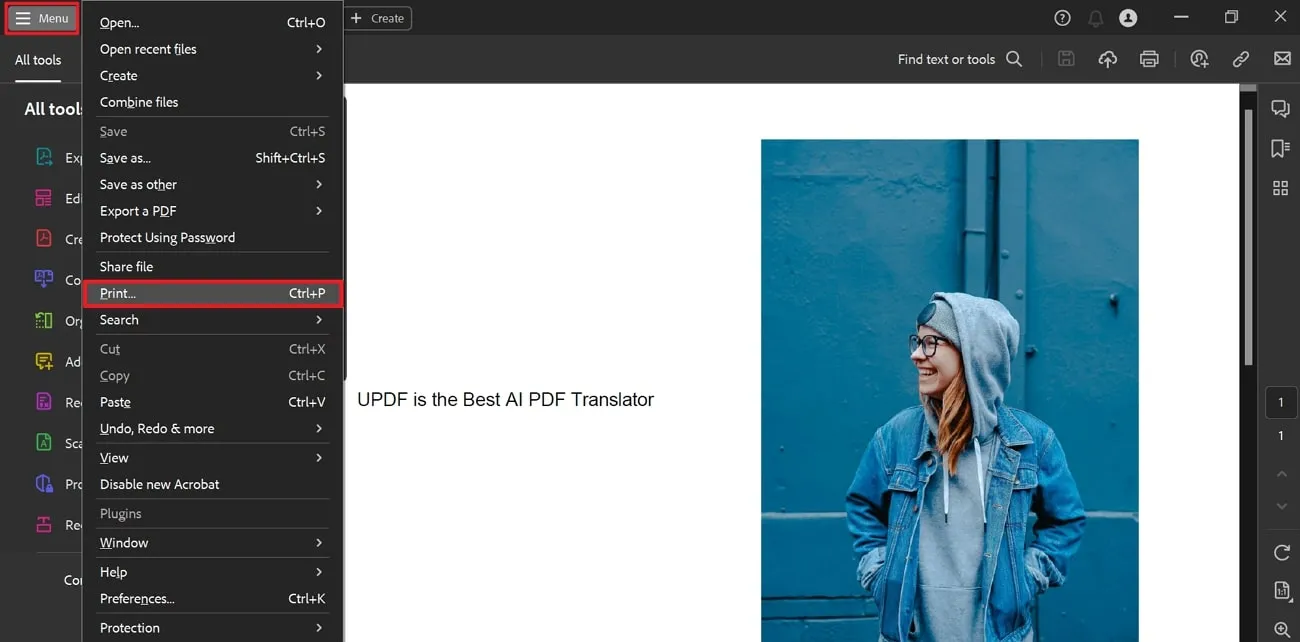Open the Comments panel
Viewport: 1300px width, 642px height.
click(x=1281, y=108)
